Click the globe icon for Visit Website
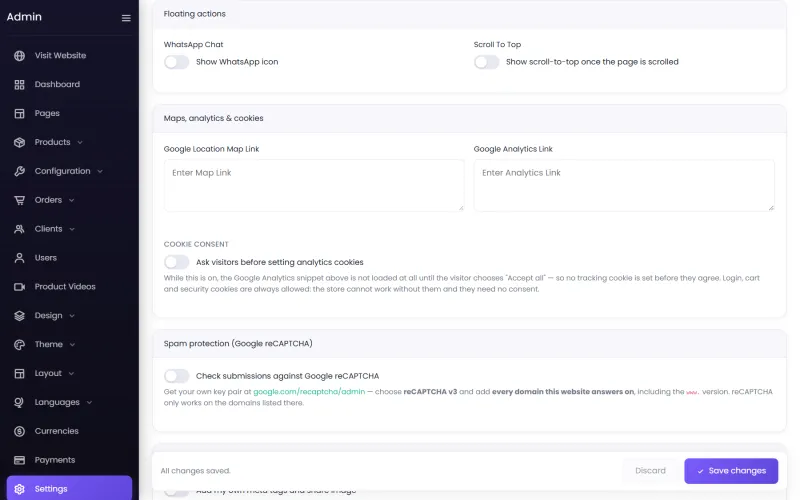800x500 pixels. click(19, 56)
